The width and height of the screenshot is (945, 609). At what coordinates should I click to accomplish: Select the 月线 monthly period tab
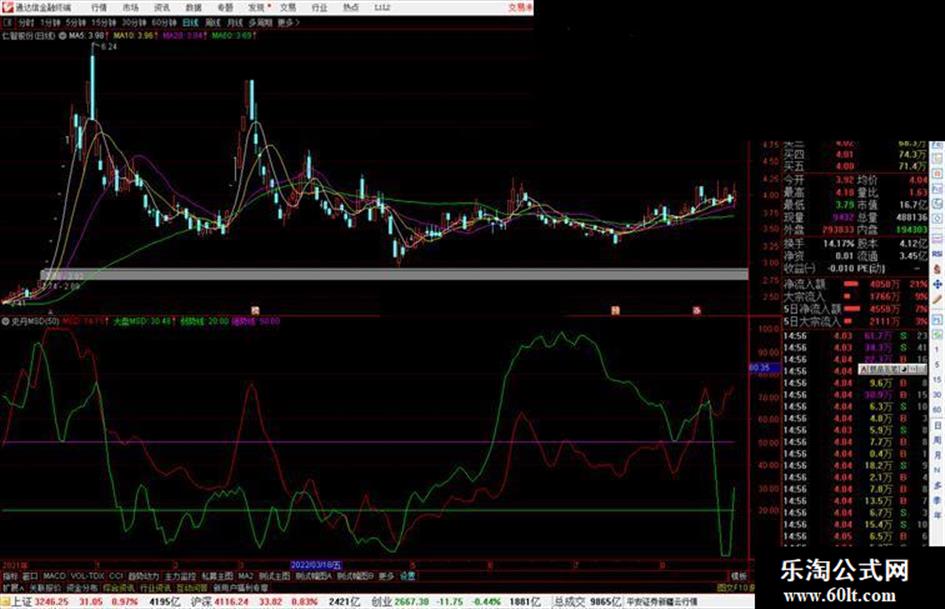[x=235, y=22]
